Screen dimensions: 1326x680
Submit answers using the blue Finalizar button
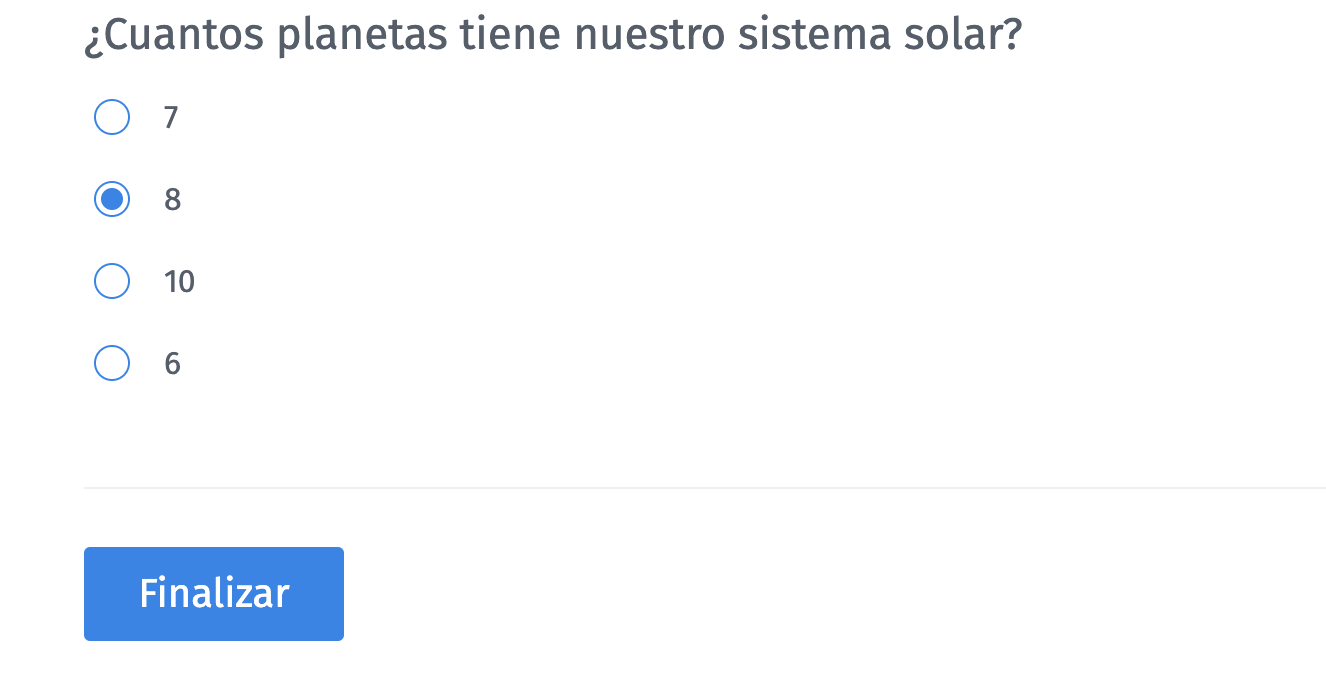(x=213, y=593)
